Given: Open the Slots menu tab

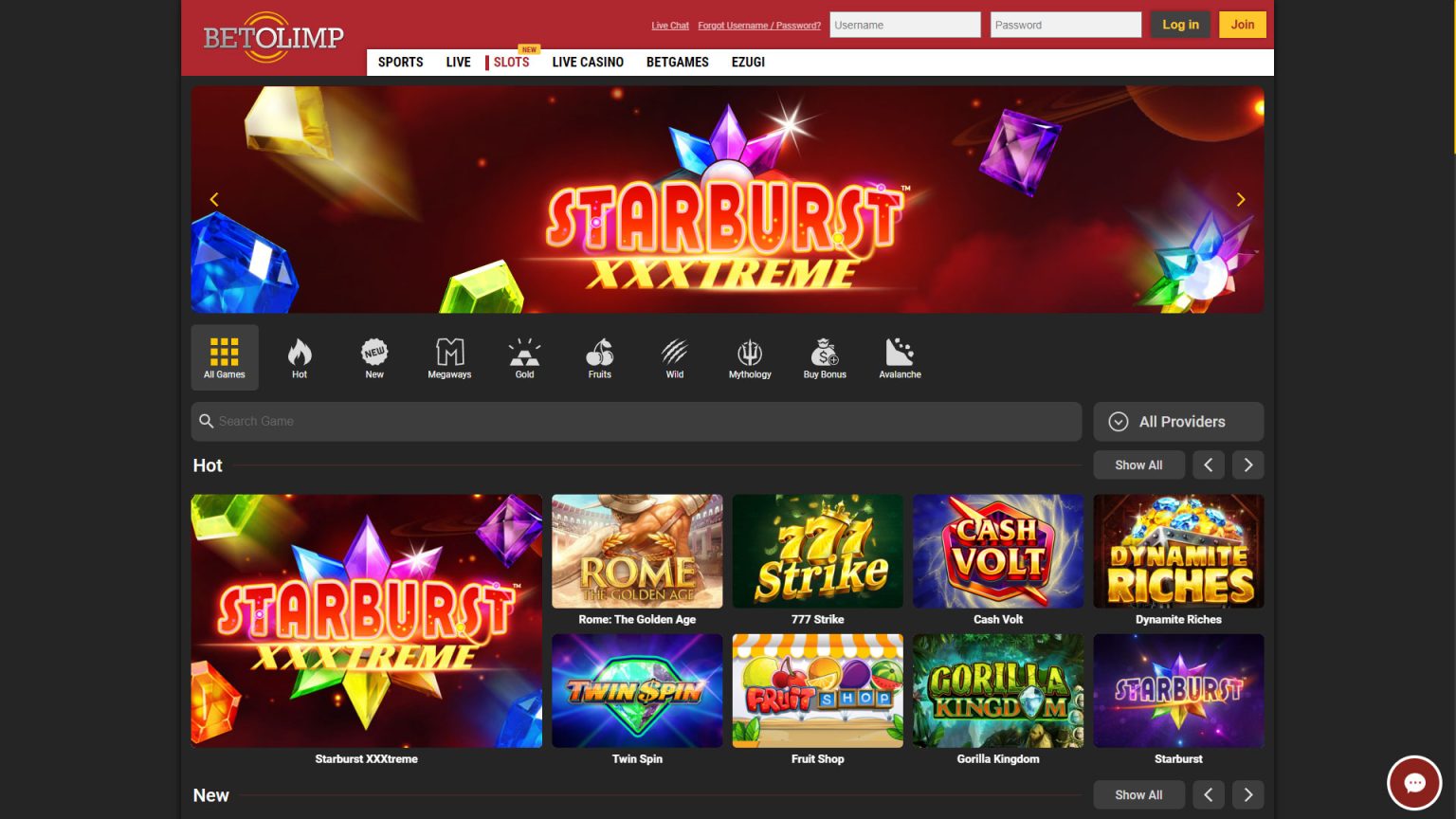Looking at the screenshot, I should point(511,62).
